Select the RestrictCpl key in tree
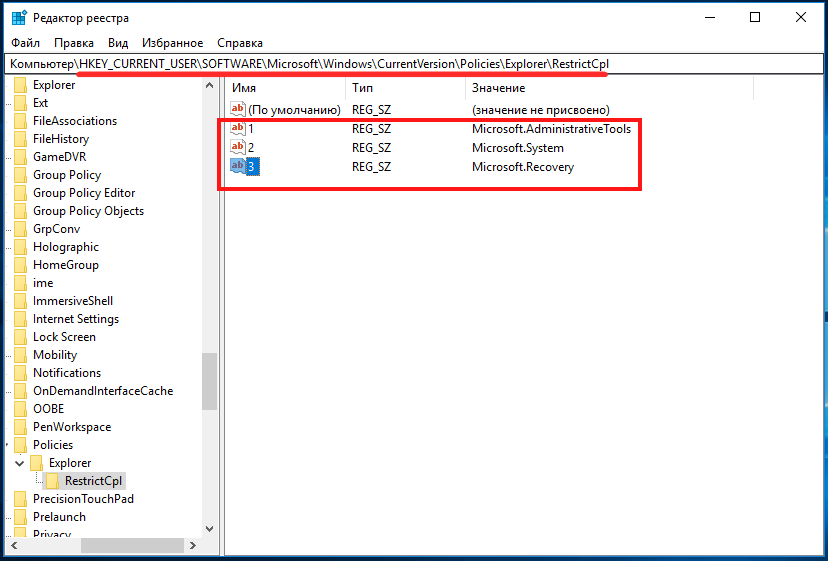Image resolution: width=828 pixels, height=561 pixels. pos(93,481)
